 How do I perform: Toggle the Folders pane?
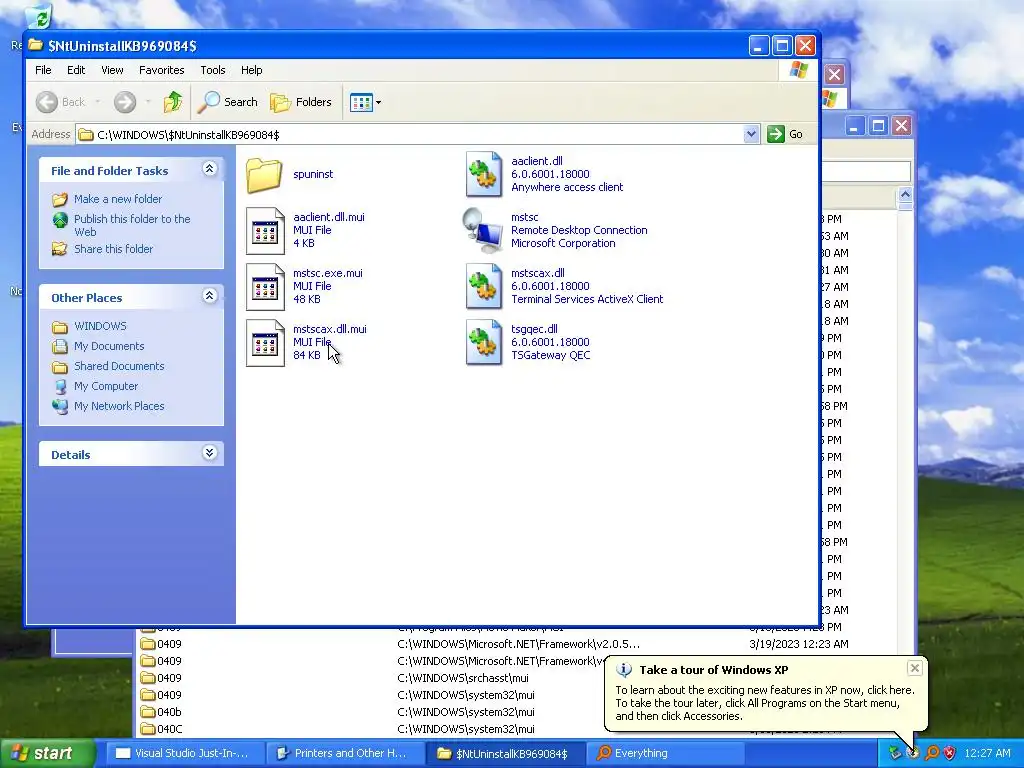(x=301, y=102)
